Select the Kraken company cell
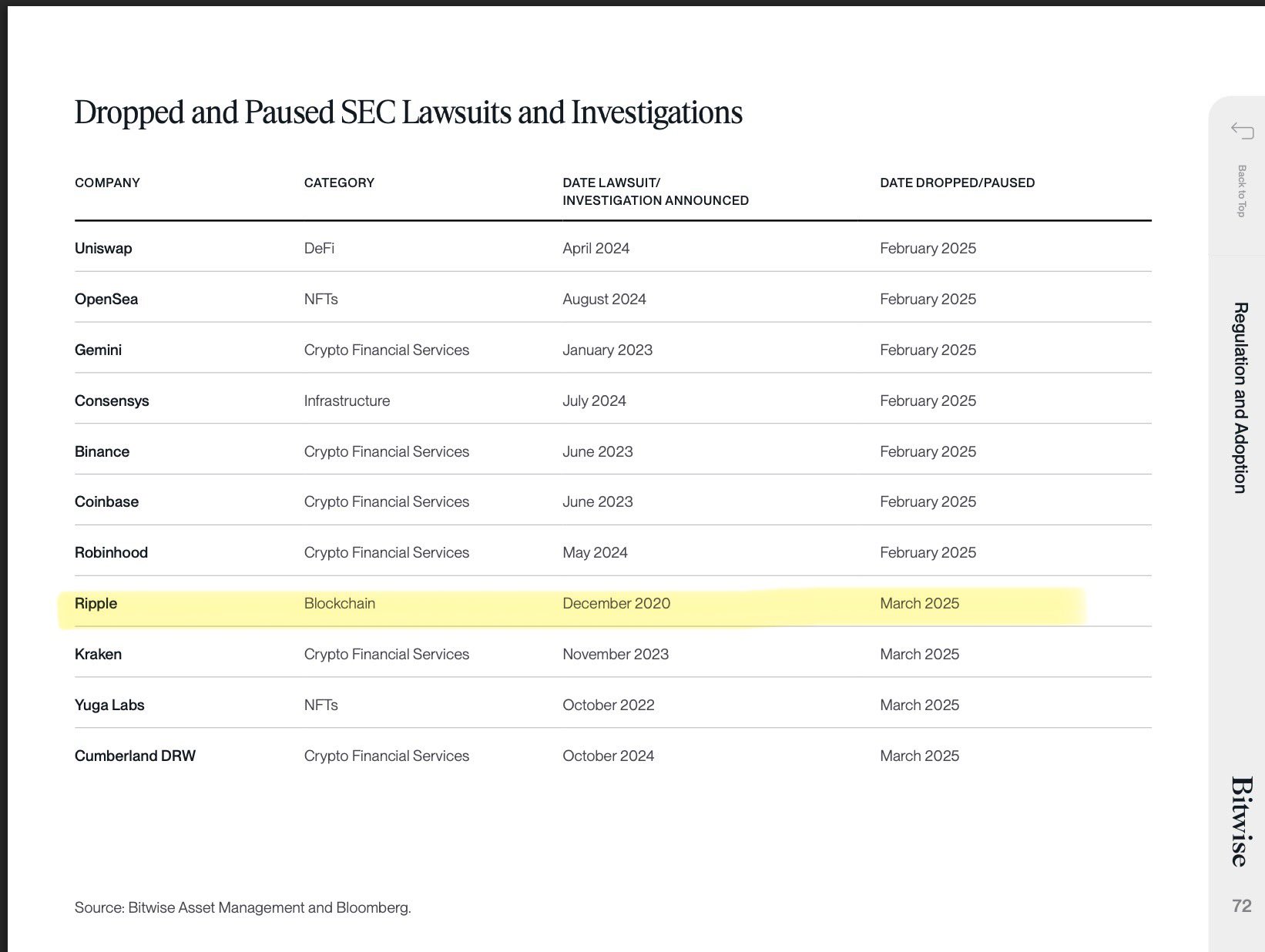Viewport: 1265px width, 952px height. pos(98,654)
